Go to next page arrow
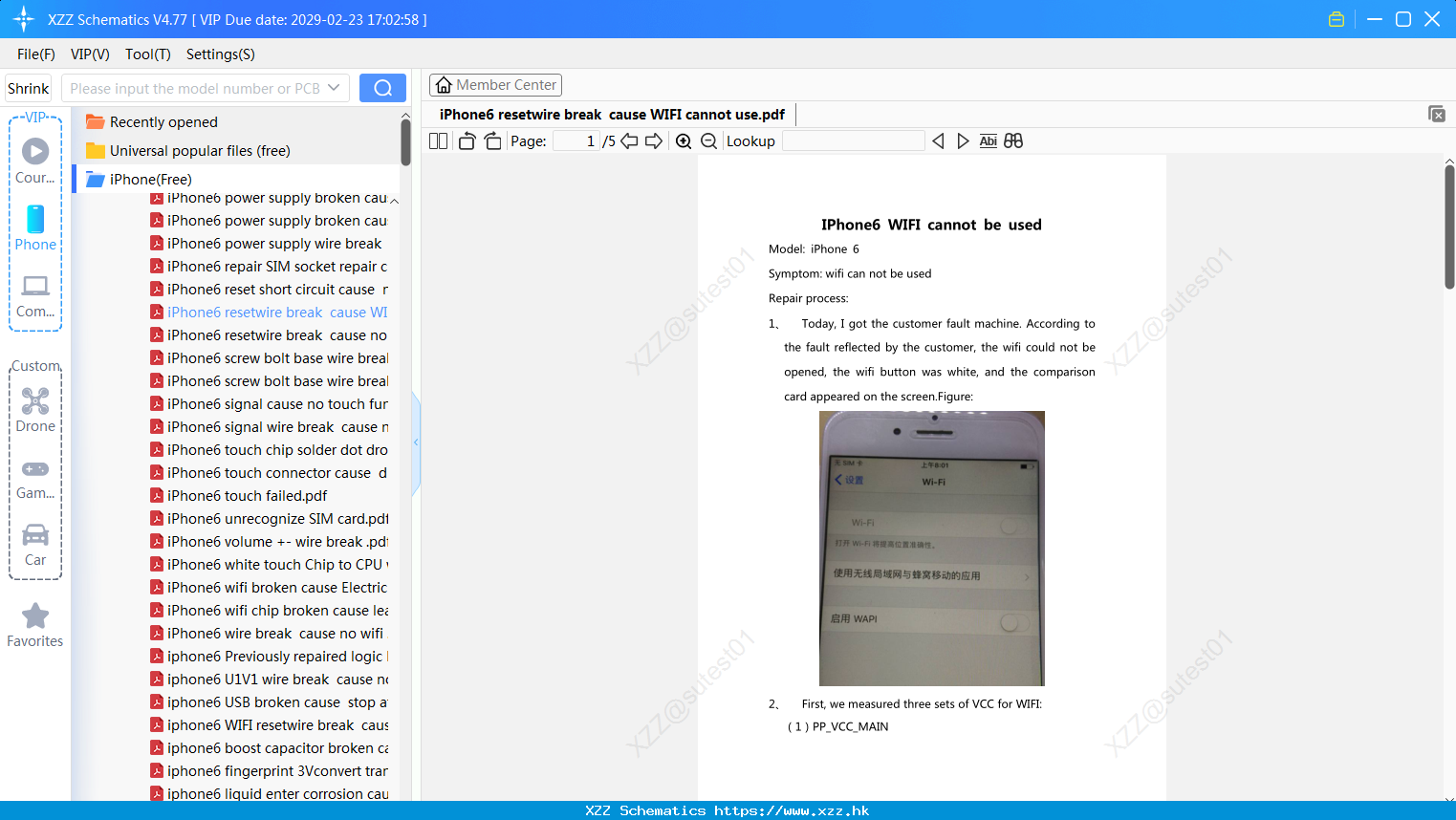 coord(654,141)
